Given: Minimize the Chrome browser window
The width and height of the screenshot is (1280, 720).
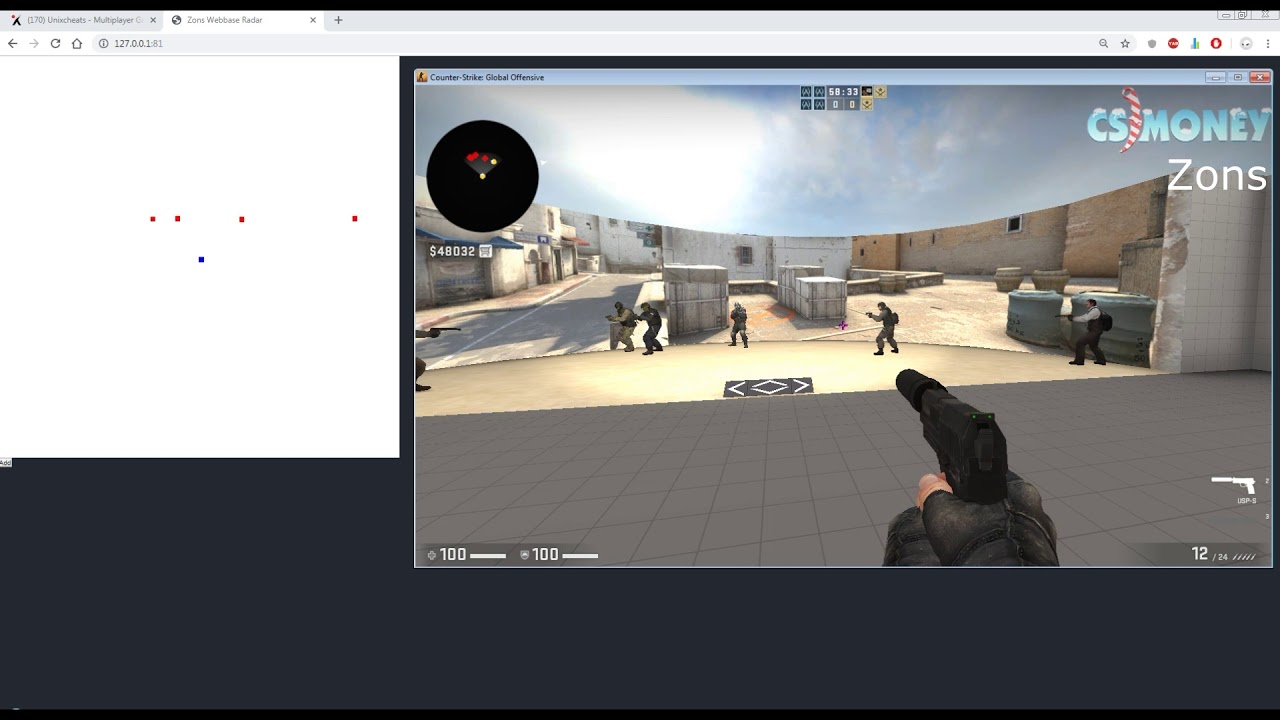Looking at the screenshot, I should click(1226, 15).
